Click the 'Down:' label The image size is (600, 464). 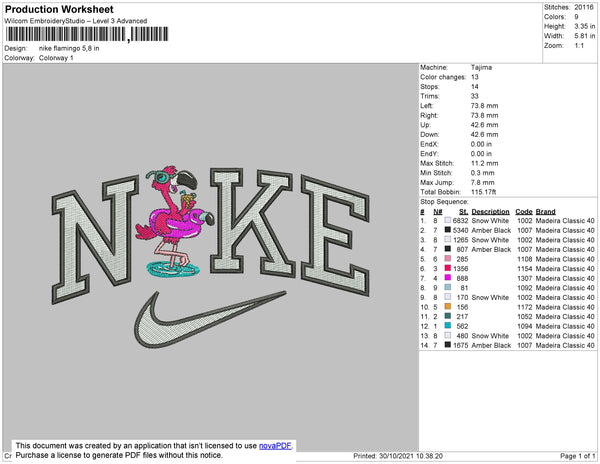(430, 134)
